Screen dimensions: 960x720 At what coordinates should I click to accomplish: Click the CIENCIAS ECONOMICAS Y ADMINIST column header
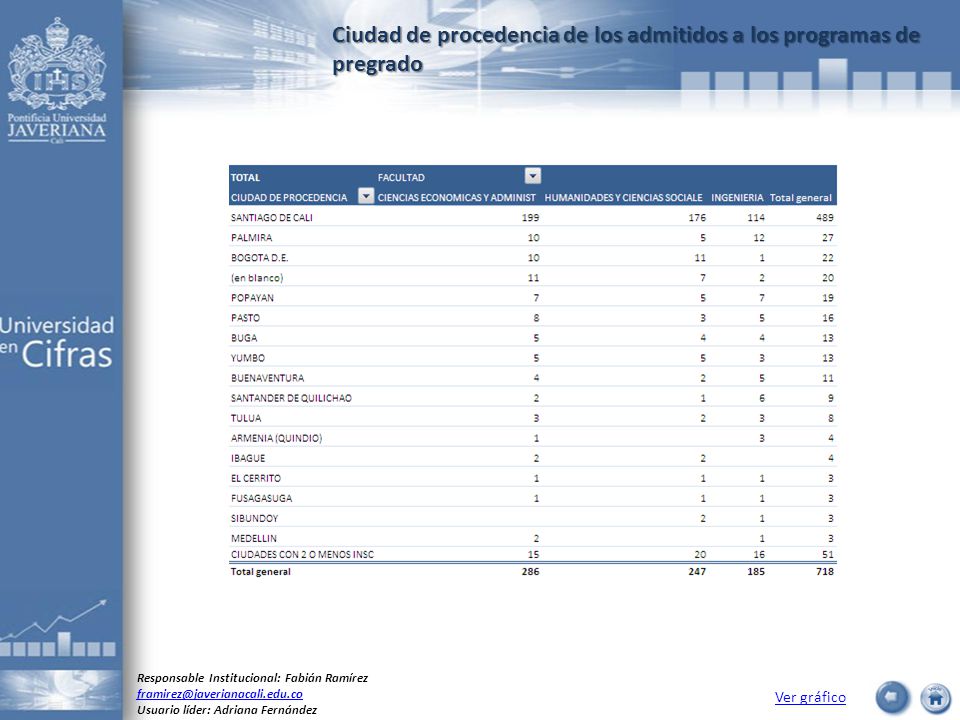456,198
